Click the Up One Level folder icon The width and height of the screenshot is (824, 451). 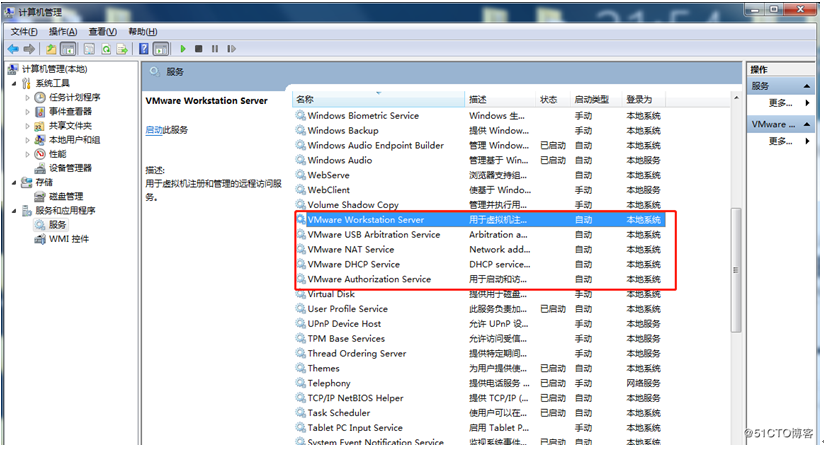(x=51, y=48)
